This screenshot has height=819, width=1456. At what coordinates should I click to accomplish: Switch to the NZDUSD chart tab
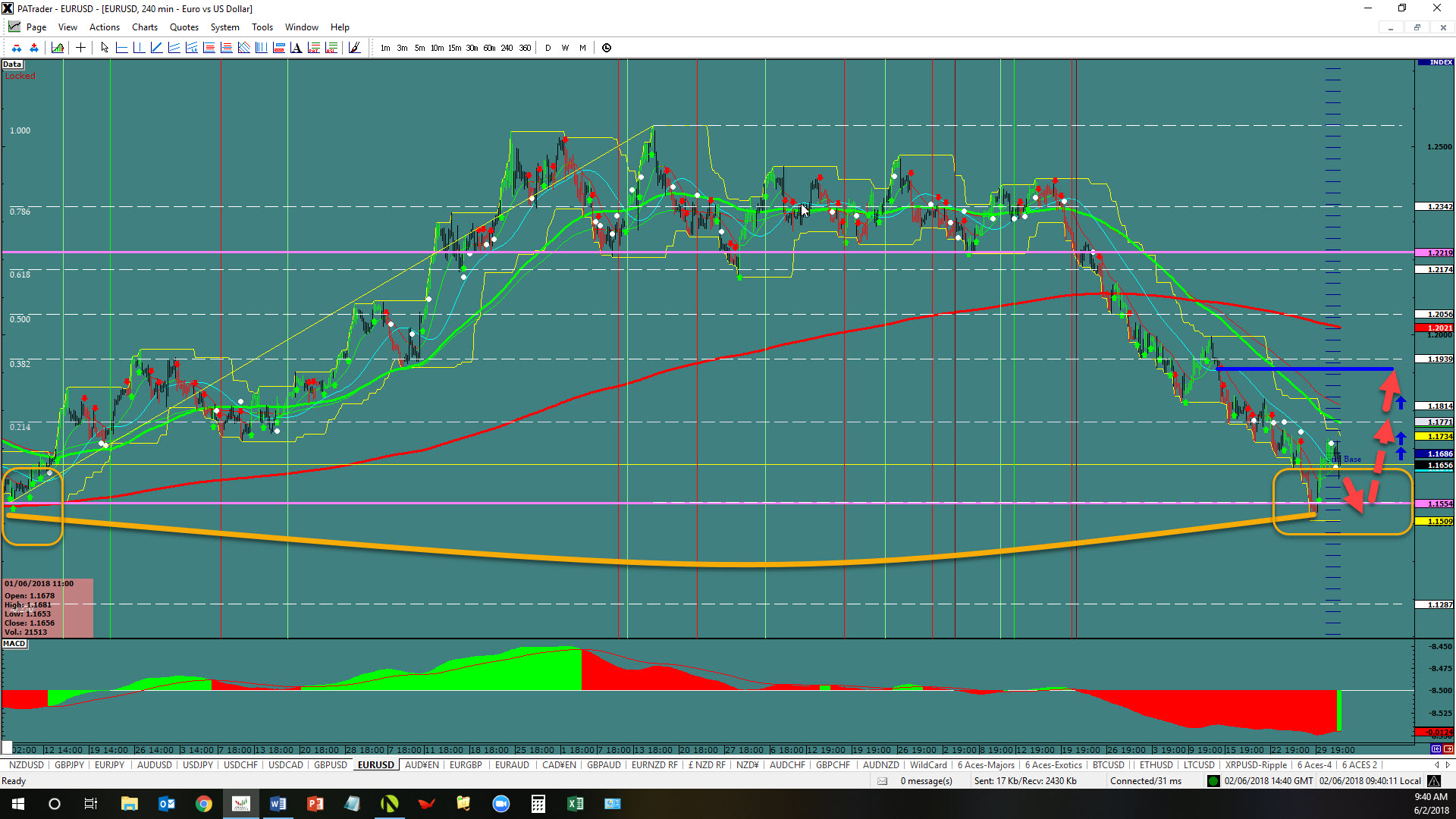[x=26, y=765]
